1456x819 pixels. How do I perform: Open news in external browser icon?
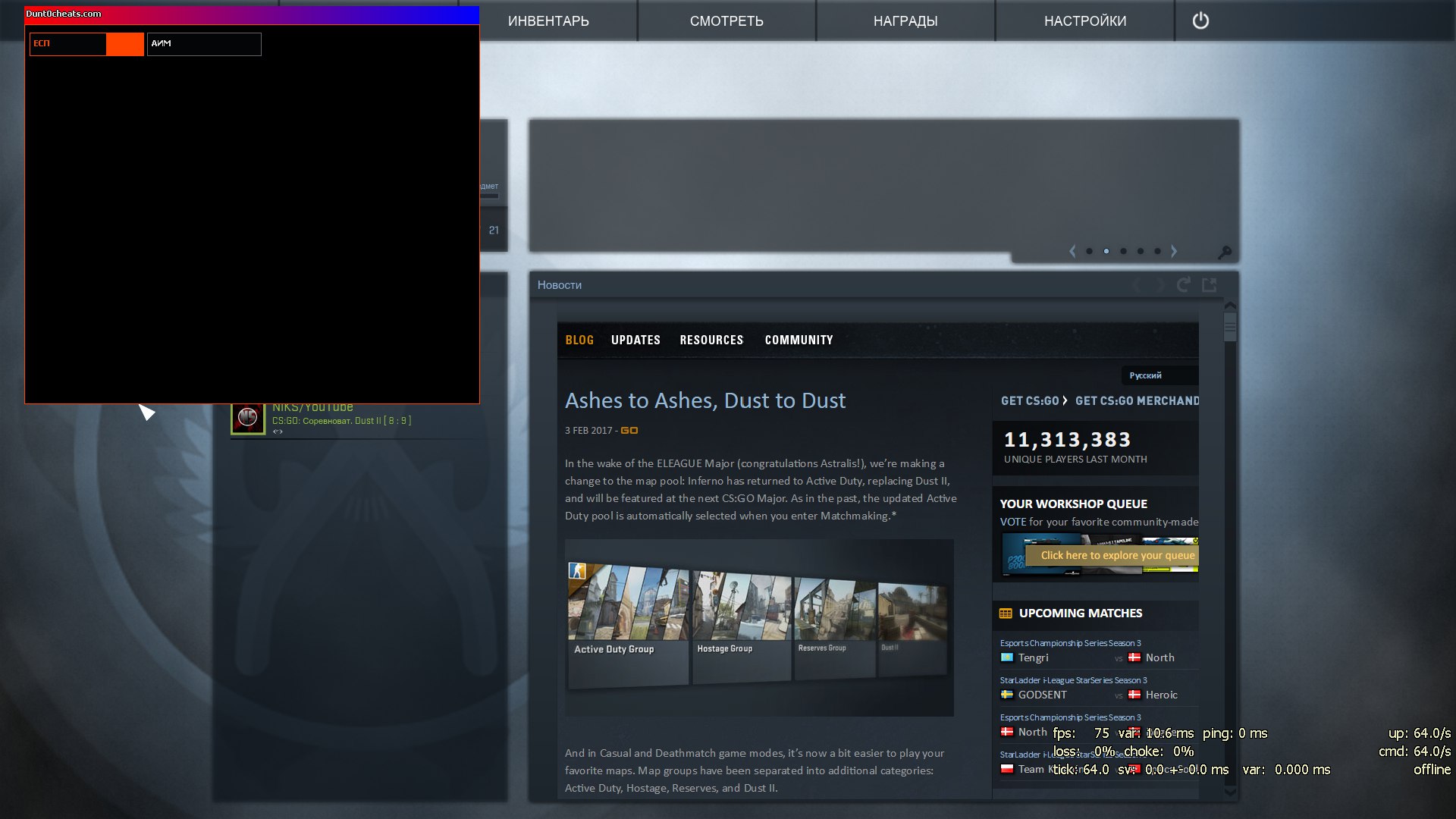(x=1210, y=284)
